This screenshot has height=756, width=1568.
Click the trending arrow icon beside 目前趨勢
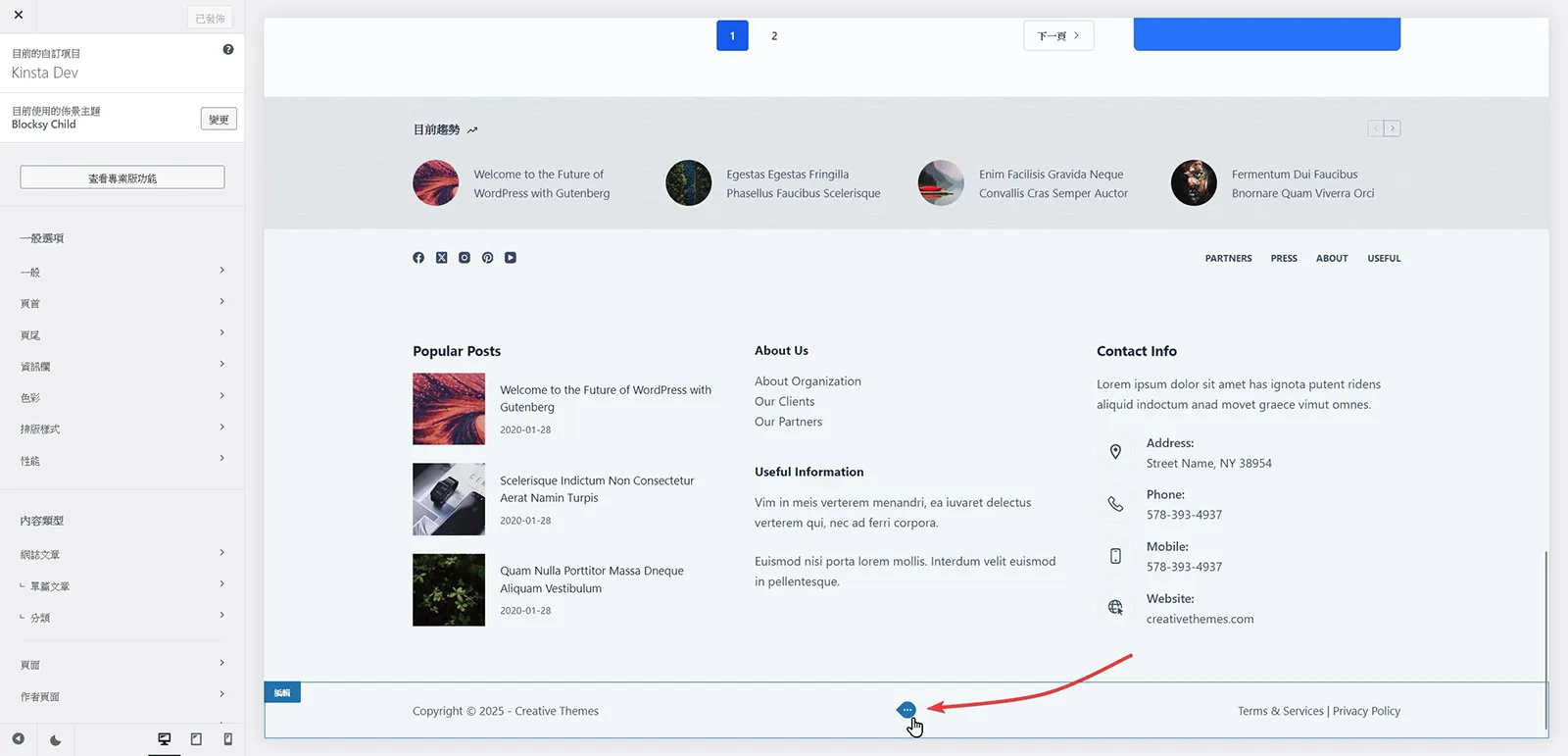pyautogui.click(x=472, y=129)
